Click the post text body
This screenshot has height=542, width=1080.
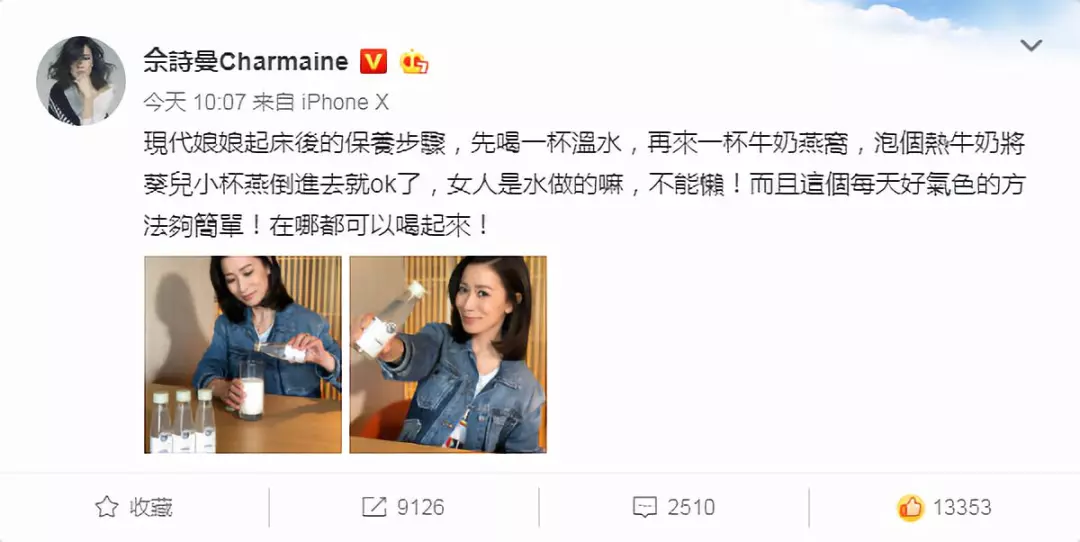point(585,185)
